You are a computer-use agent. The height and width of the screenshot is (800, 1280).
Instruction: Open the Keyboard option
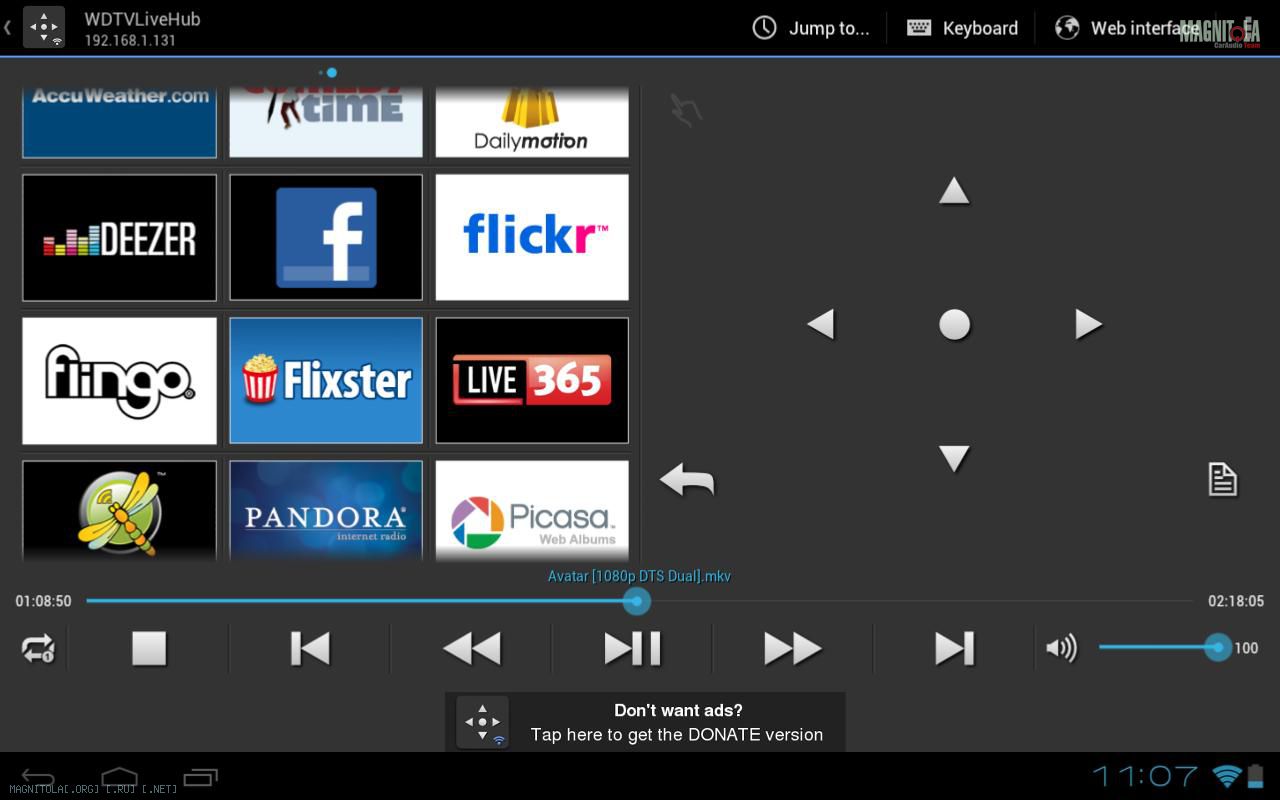(x=962, y=28)
